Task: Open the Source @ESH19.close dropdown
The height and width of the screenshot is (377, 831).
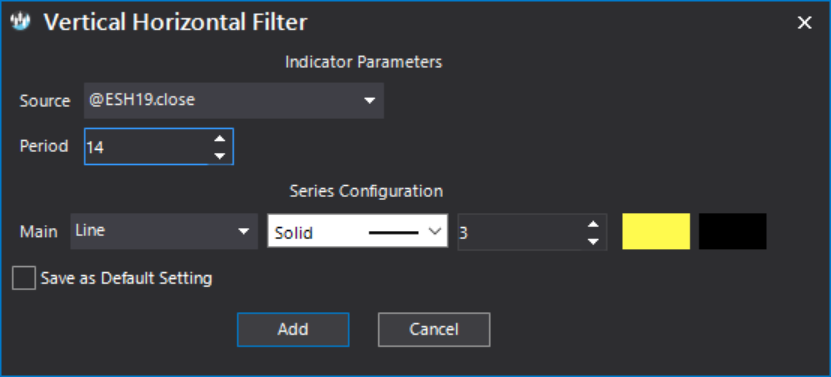Action: tap(234, 100)
